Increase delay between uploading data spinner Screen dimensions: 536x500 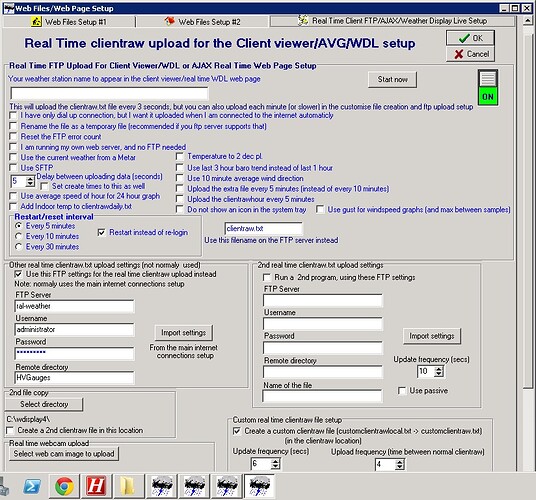point(30,178)
